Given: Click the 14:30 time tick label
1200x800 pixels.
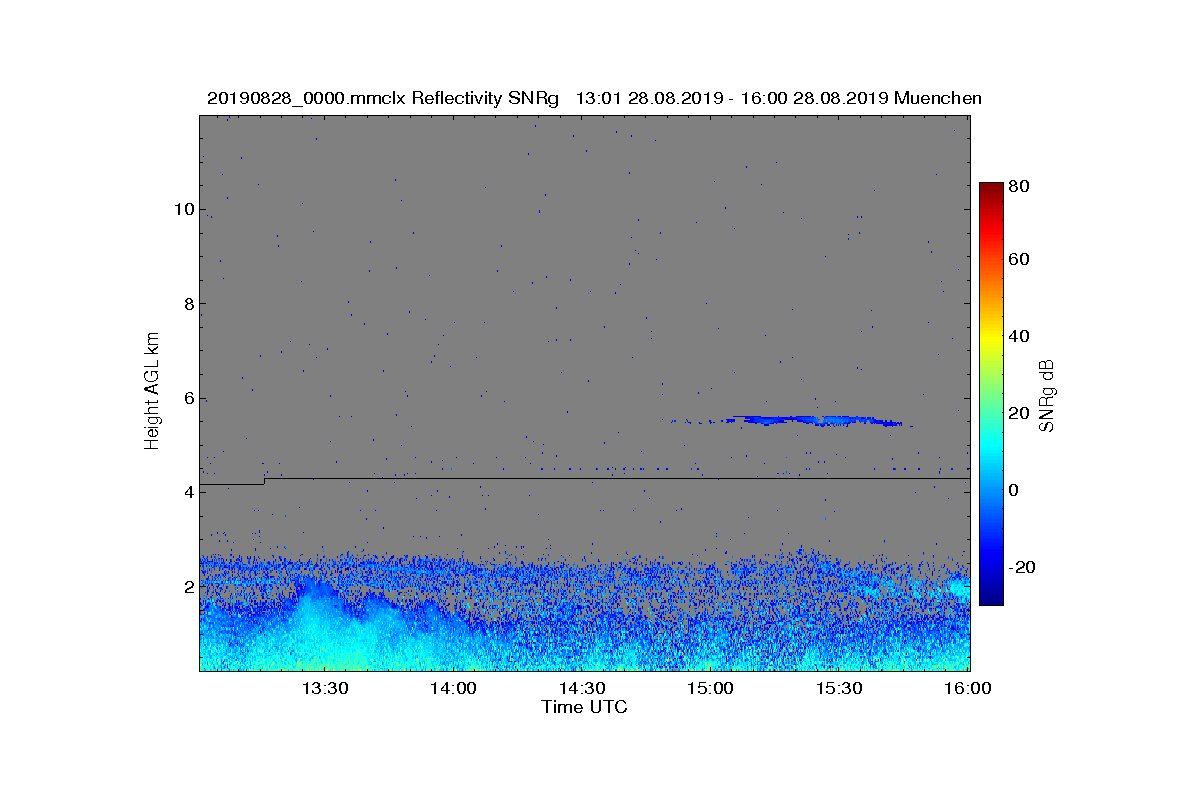Looking at the screenshot, I should point(583,688).
